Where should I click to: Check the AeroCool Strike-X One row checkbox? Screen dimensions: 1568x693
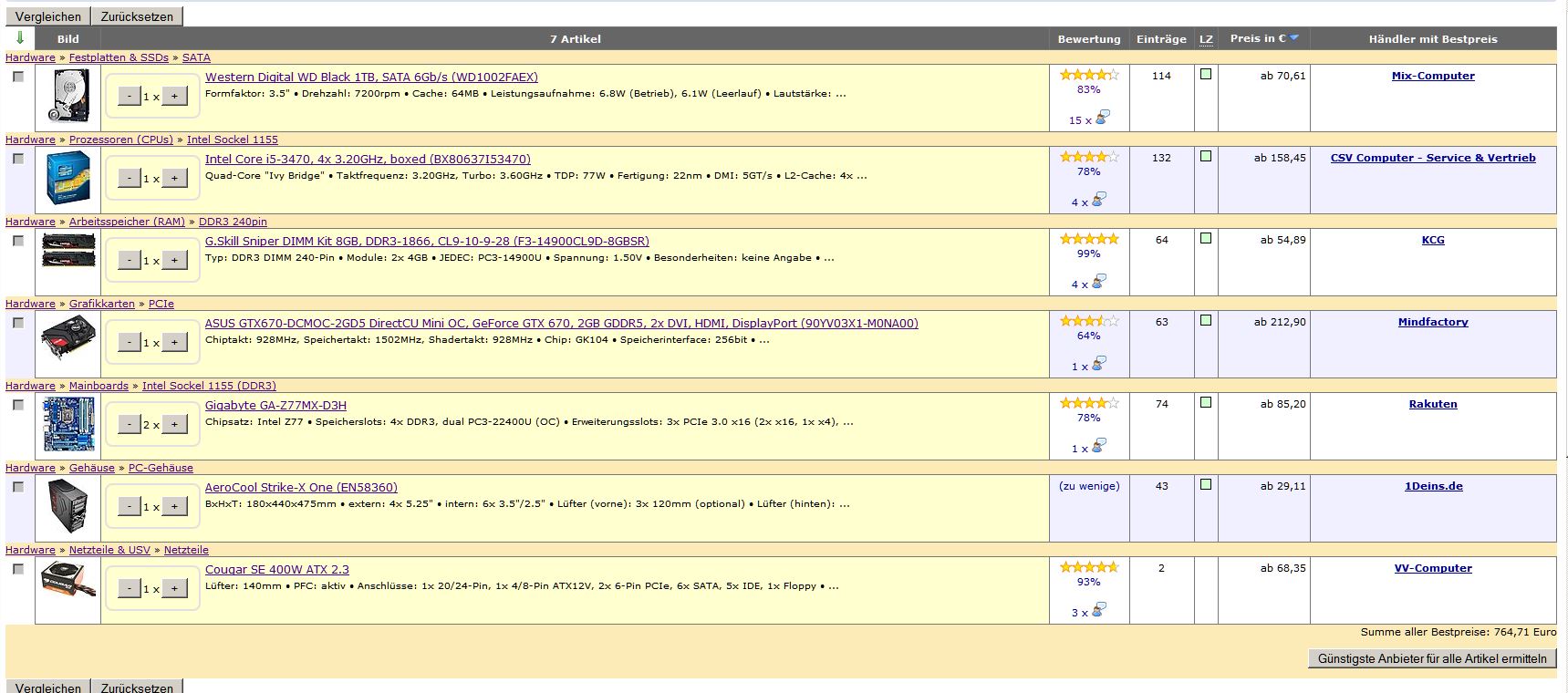coord(18,487)
